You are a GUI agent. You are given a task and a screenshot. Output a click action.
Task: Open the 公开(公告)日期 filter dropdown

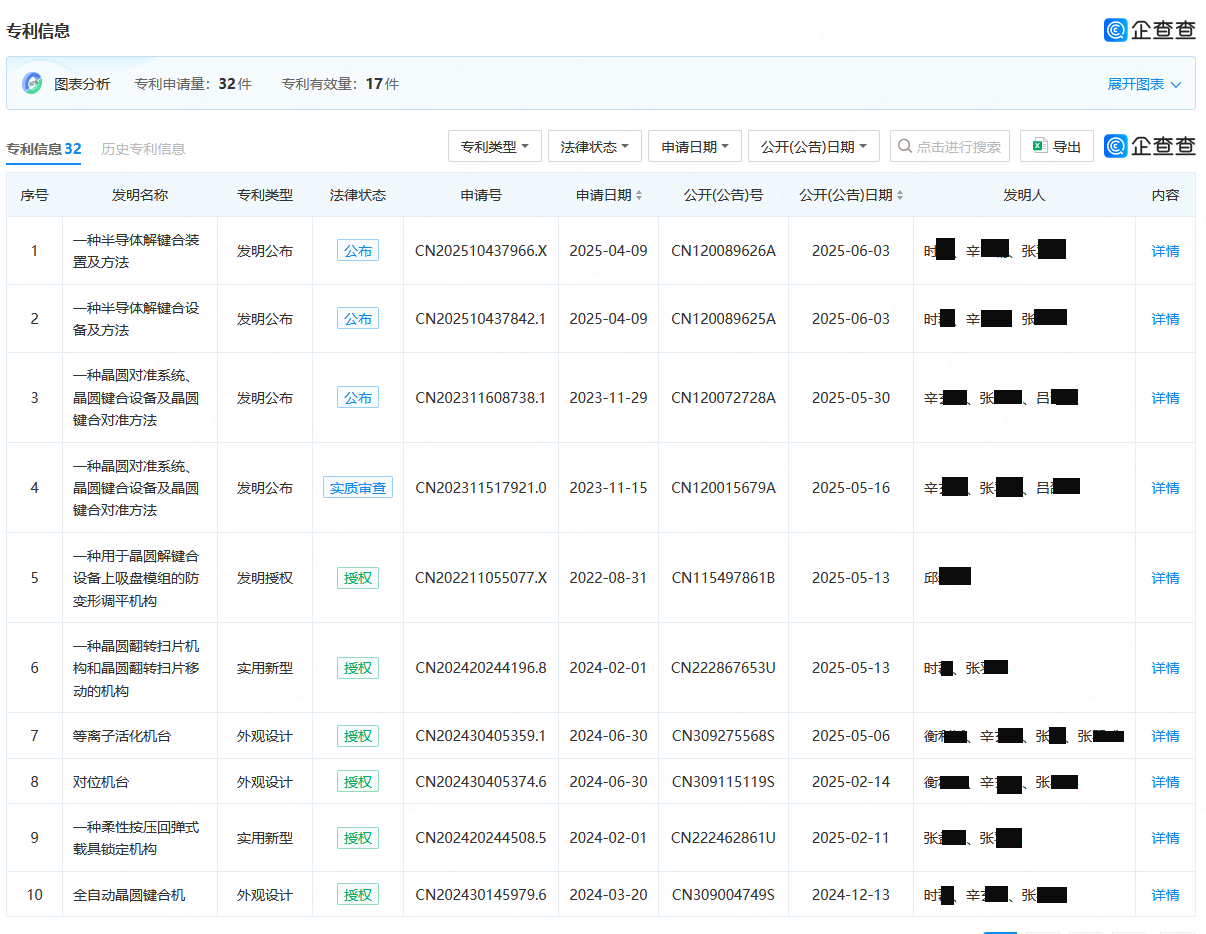[x=814, y=146]
